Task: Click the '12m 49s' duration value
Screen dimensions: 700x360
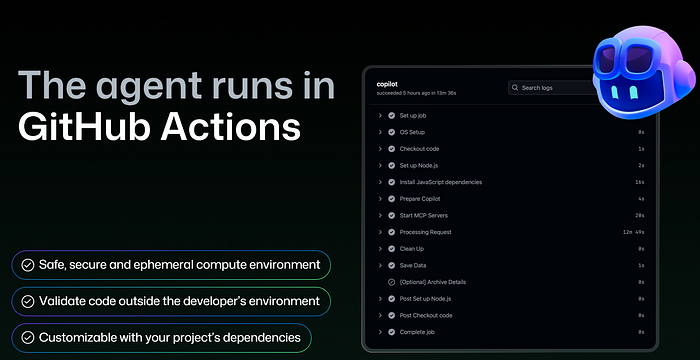Action: (x=634, y=232)
